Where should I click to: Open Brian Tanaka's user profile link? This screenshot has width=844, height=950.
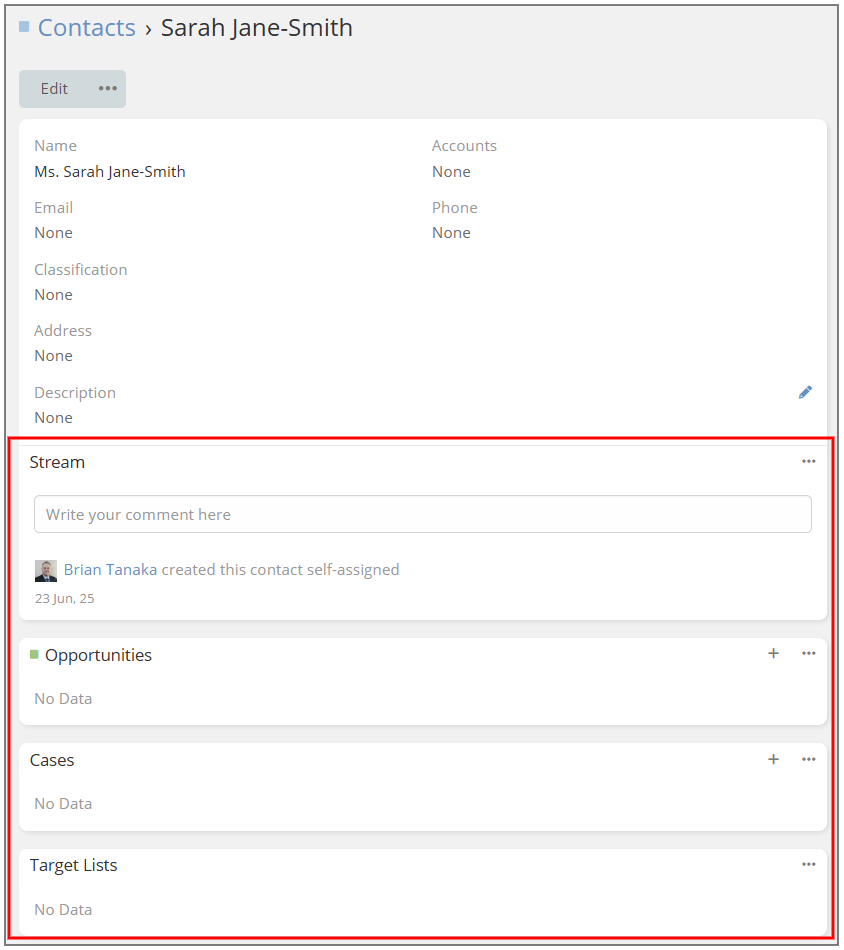tap(110, 570)
